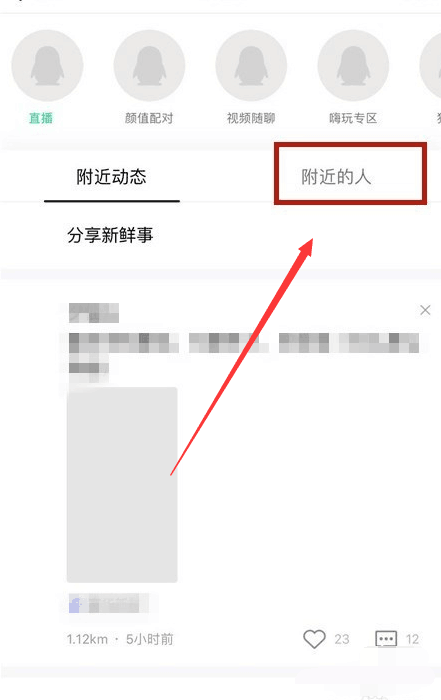Tap the blurred tag below the image
The height and width of the screenshot is (700, 441).
pyautogui.click(x=104, y=603)
